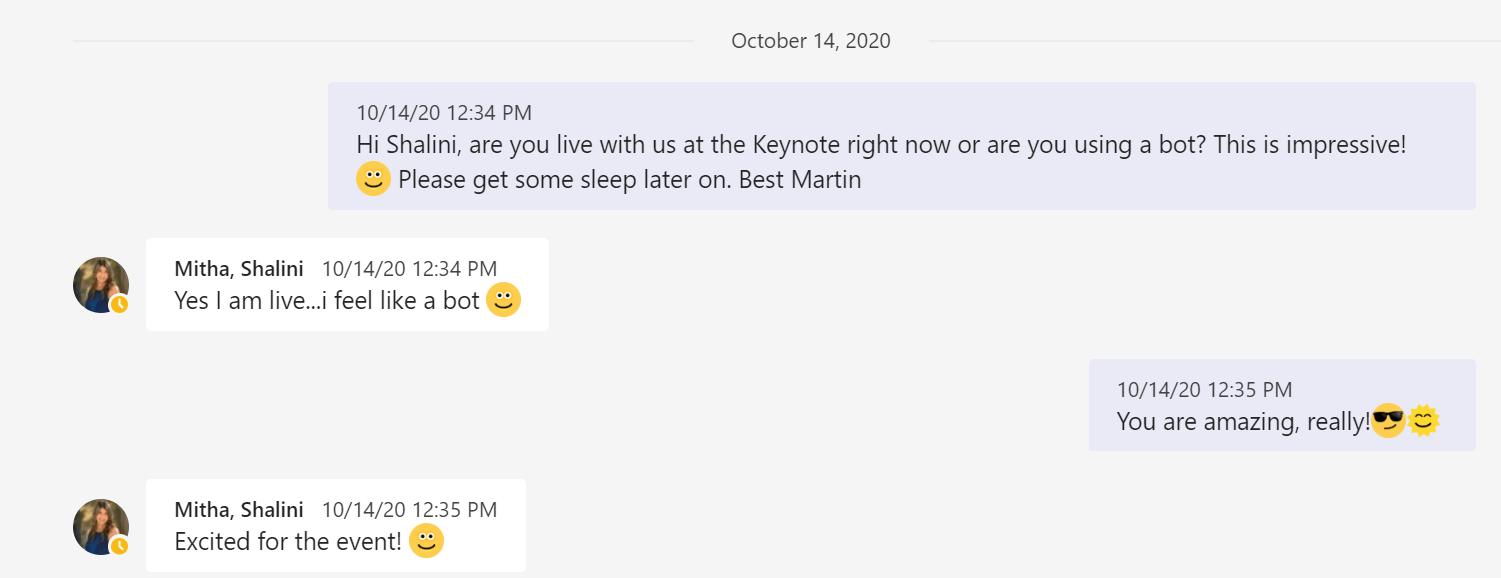Click the 12:35 PM timestamp on Shalini's last message
This screenshot has width=1501, height=578.
coord(409,510)
